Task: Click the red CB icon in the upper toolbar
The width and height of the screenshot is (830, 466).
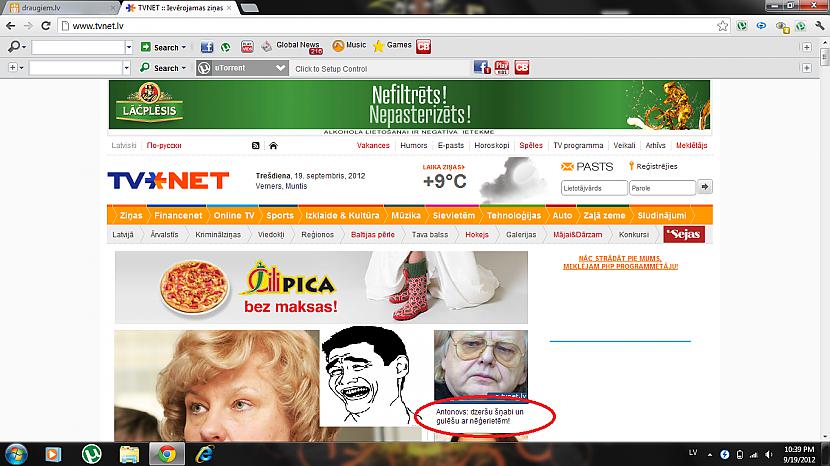Action: 423,47
